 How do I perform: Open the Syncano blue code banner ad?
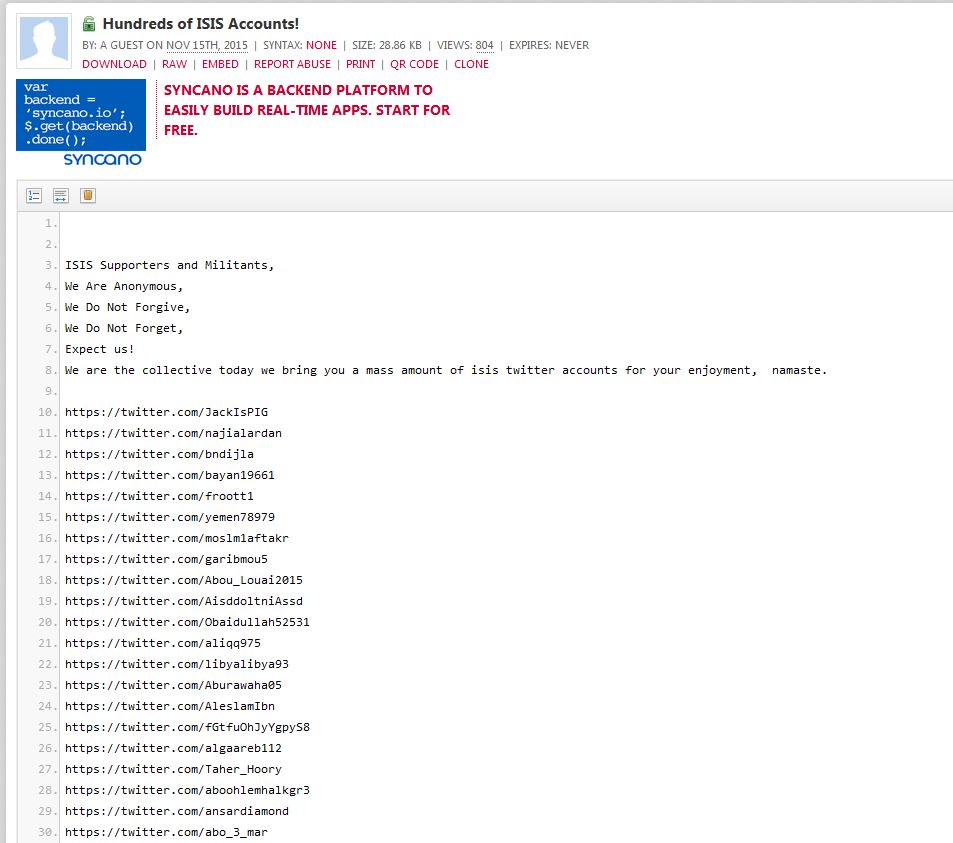[x=81, y=114]
